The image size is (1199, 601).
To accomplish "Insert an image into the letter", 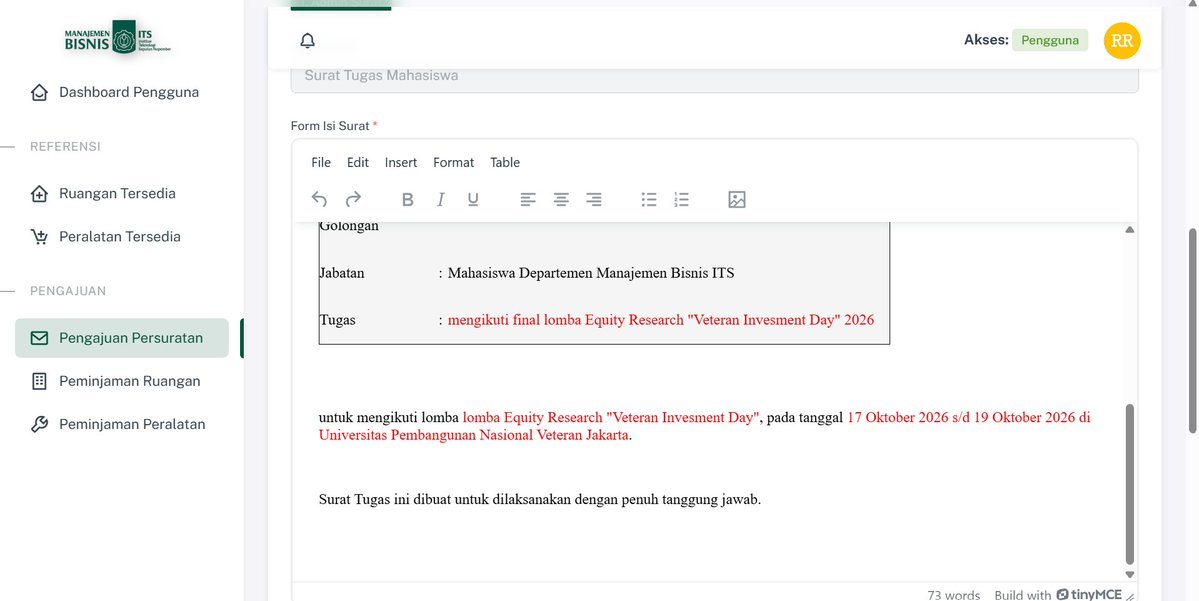I will (736, 200).
